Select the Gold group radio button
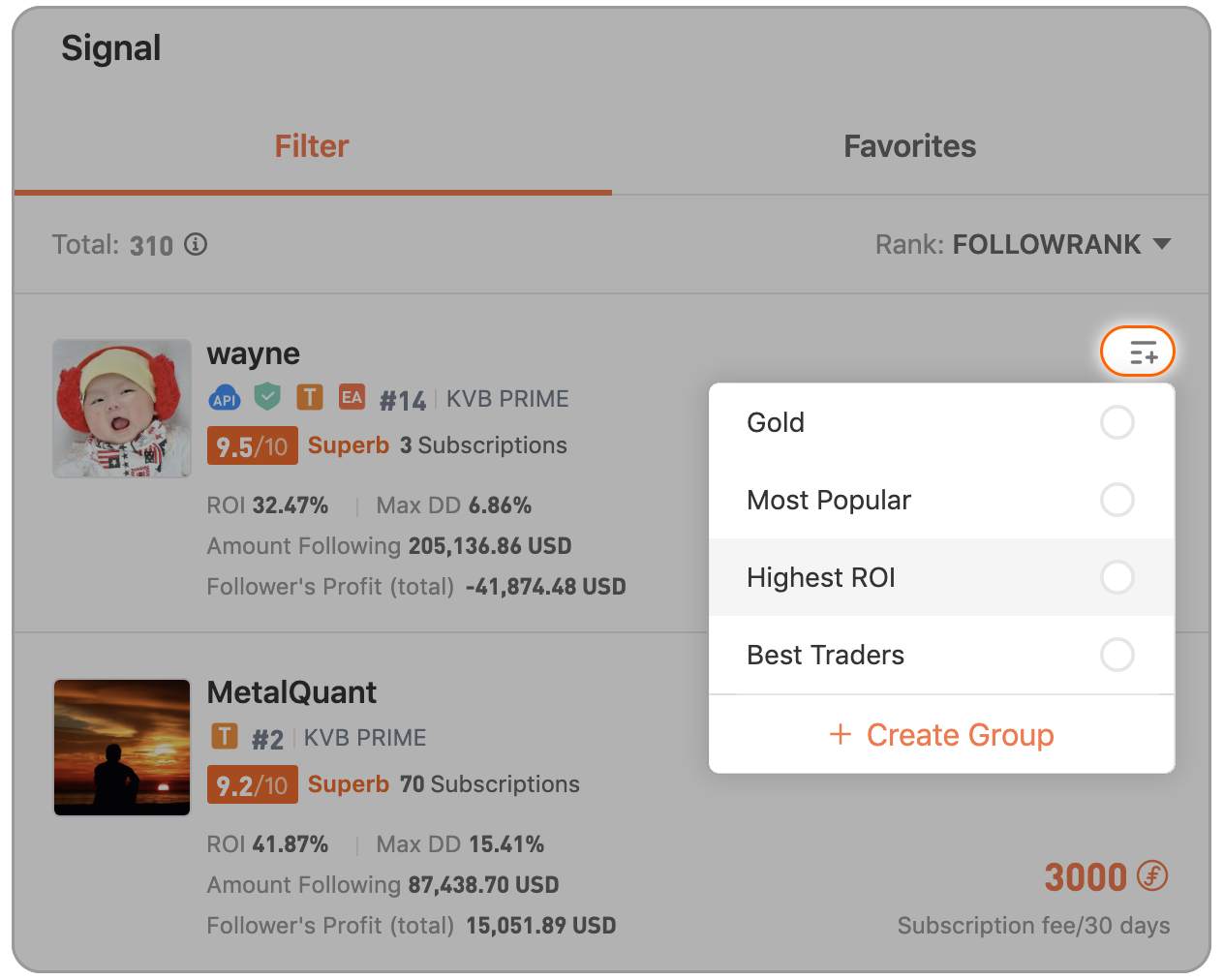 point(1117,422)
